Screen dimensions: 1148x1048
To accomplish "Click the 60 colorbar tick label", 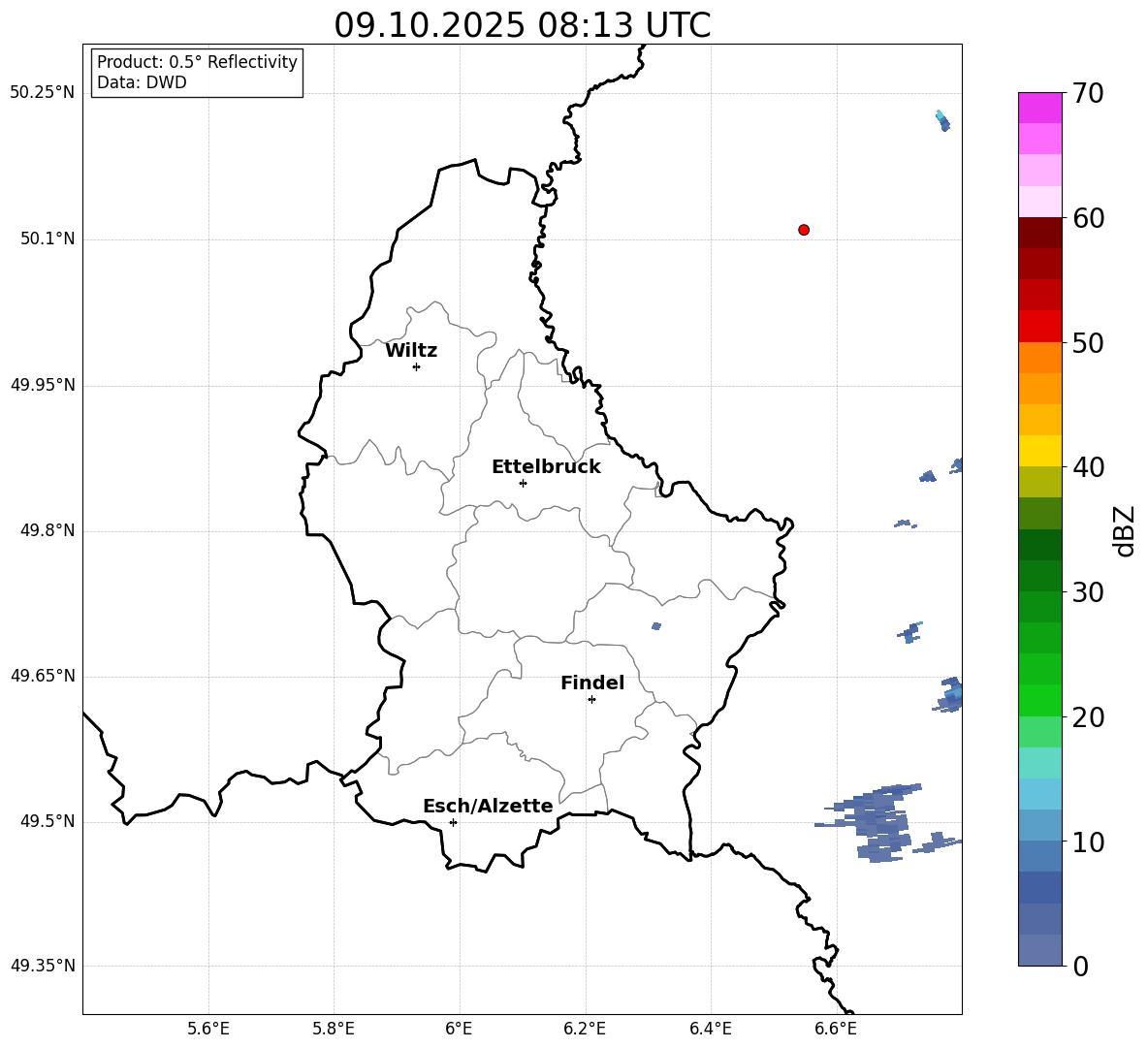I will [1087, 218].
